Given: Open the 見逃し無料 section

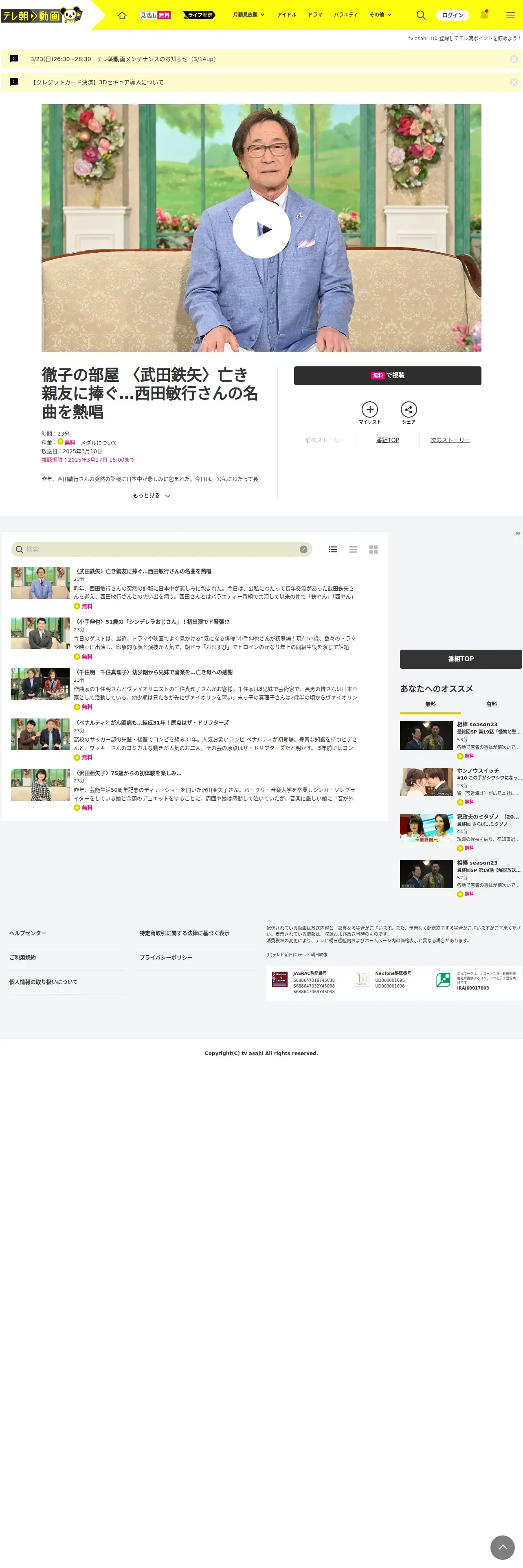Looking at the screenshot, I should coord(155,15).
